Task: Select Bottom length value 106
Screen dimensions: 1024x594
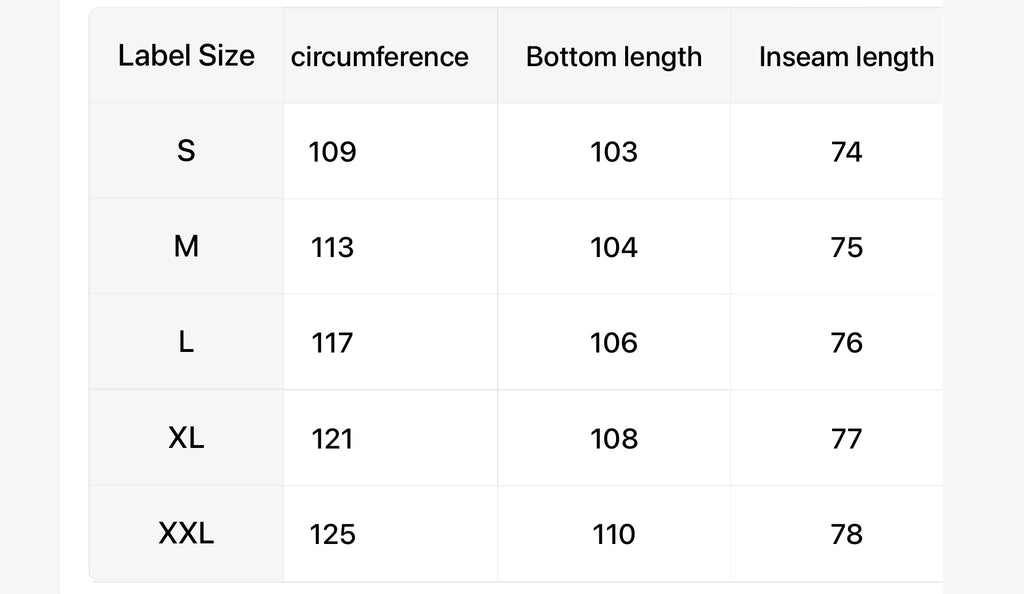Action: coord(614,343)
